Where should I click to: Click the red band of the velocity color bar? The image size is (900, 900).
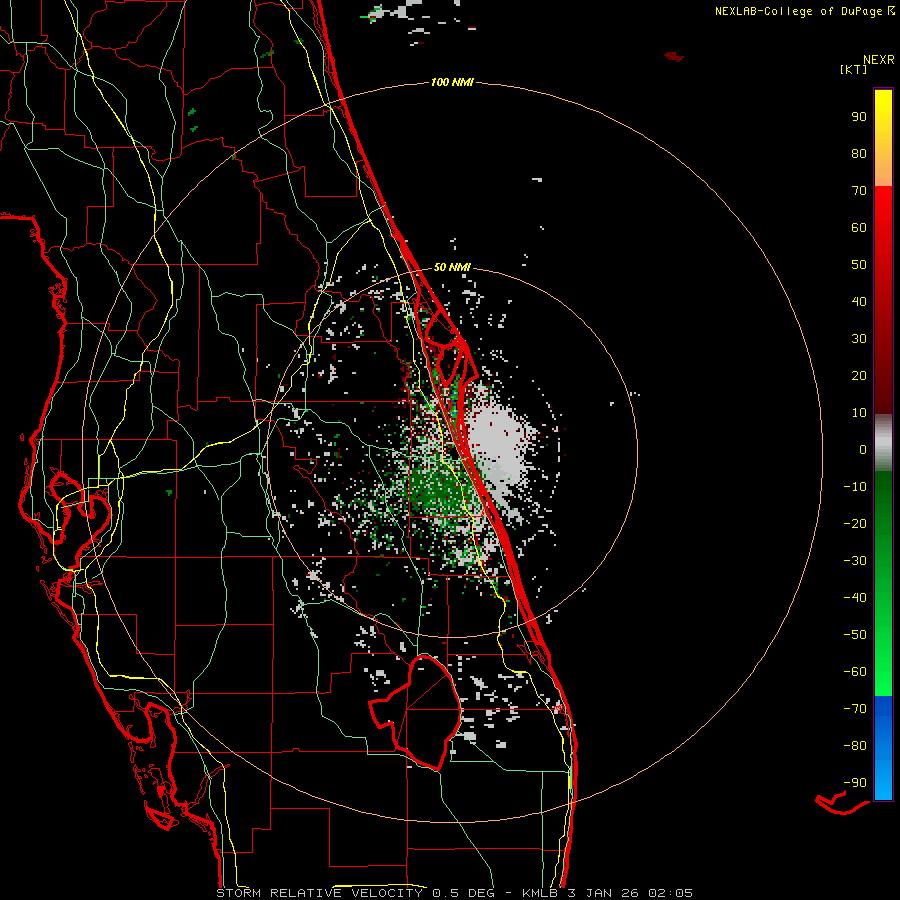(x=883, y=300)
